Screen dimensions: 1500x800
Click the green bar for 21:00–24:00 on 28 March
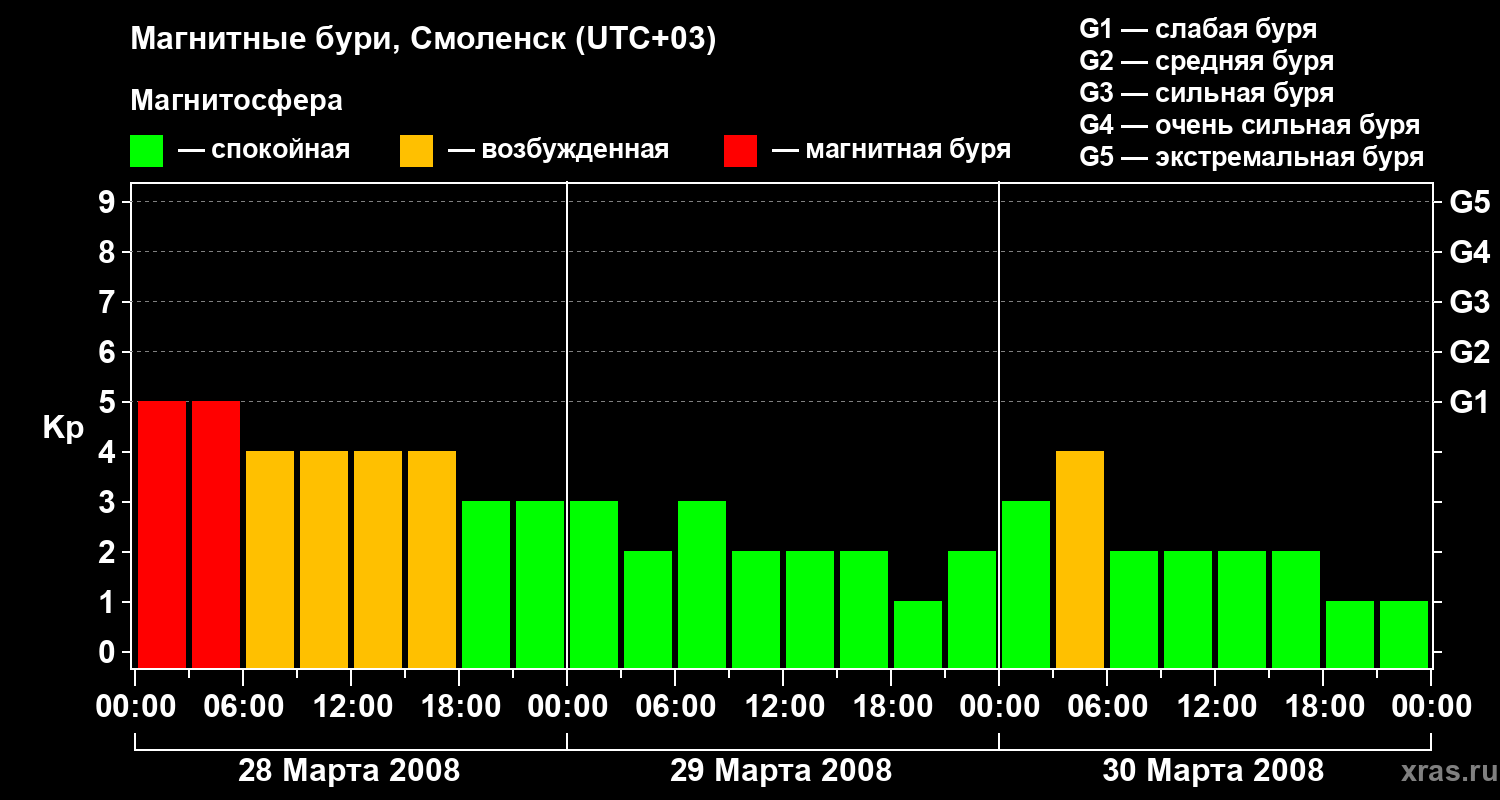coord(540,584)
